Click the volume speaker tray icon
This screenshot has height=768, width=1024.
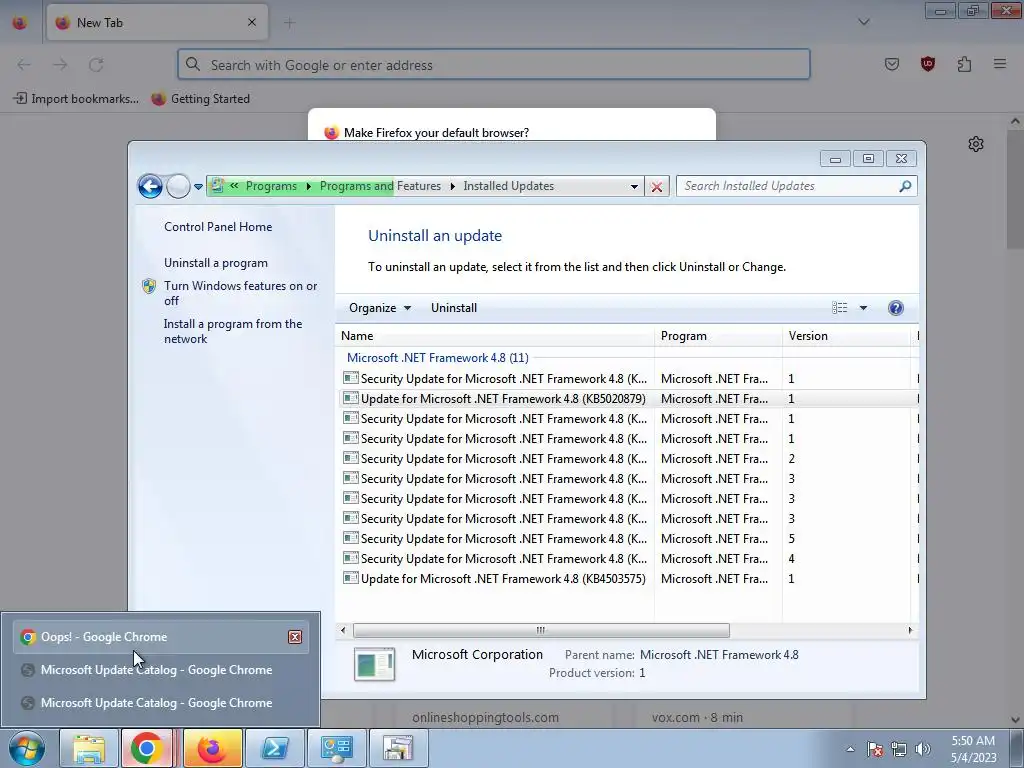click(x=923, y=750)
